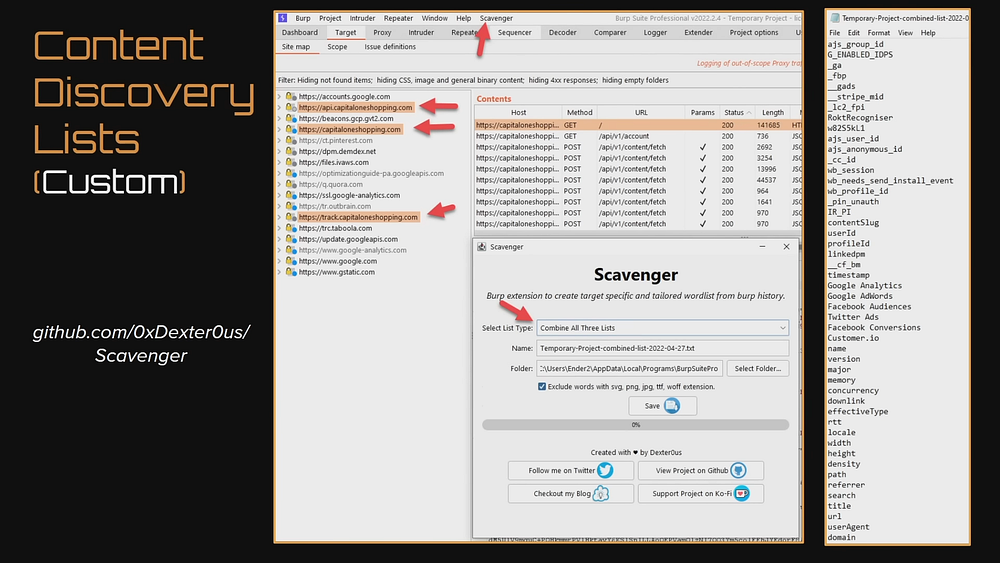Click the Twitter bird icon
The image size is (1000, 563).
point(605,471)
